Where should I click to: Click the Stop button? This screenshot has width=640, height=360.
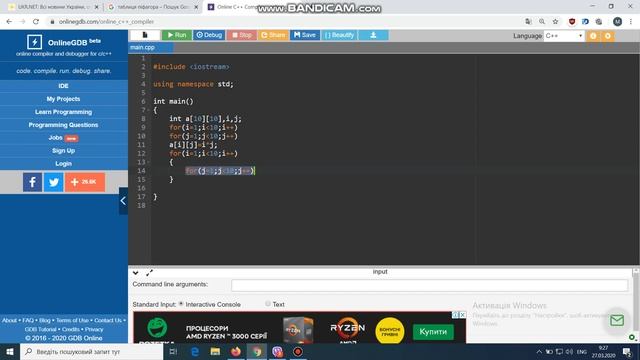(x=242, y=35)
